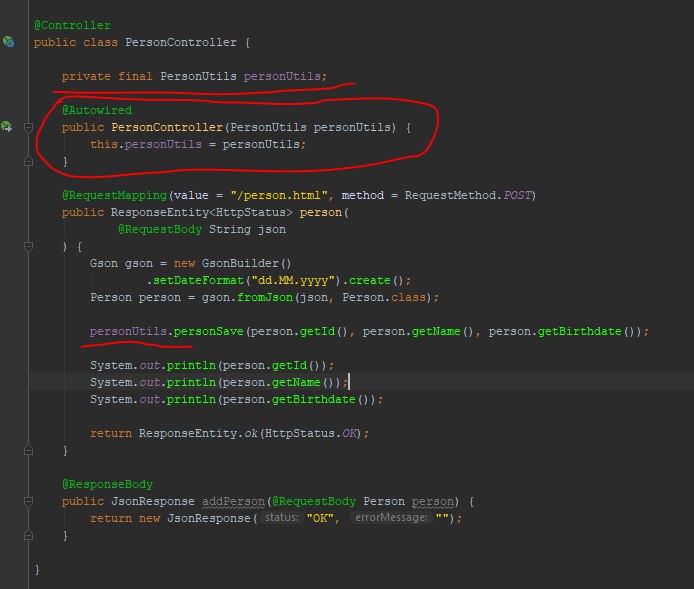Click the fold end marker at constructor's closing brace
The height and width of the screenshot is (589, 694).
tap(28, 162)
